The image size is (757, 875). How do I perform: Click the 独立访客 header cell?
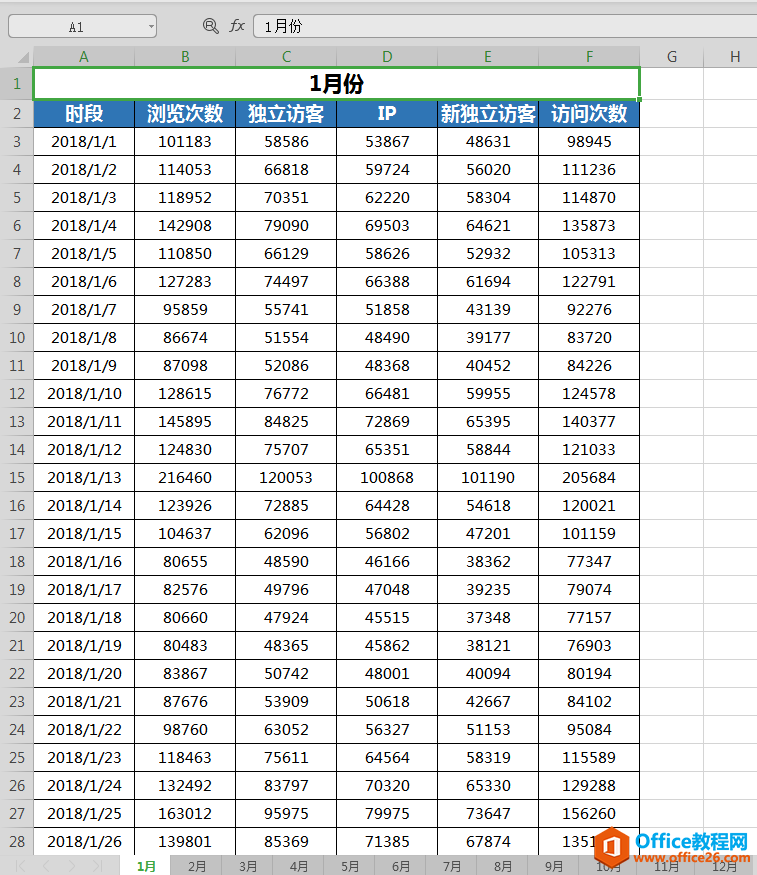pos(286,114)
